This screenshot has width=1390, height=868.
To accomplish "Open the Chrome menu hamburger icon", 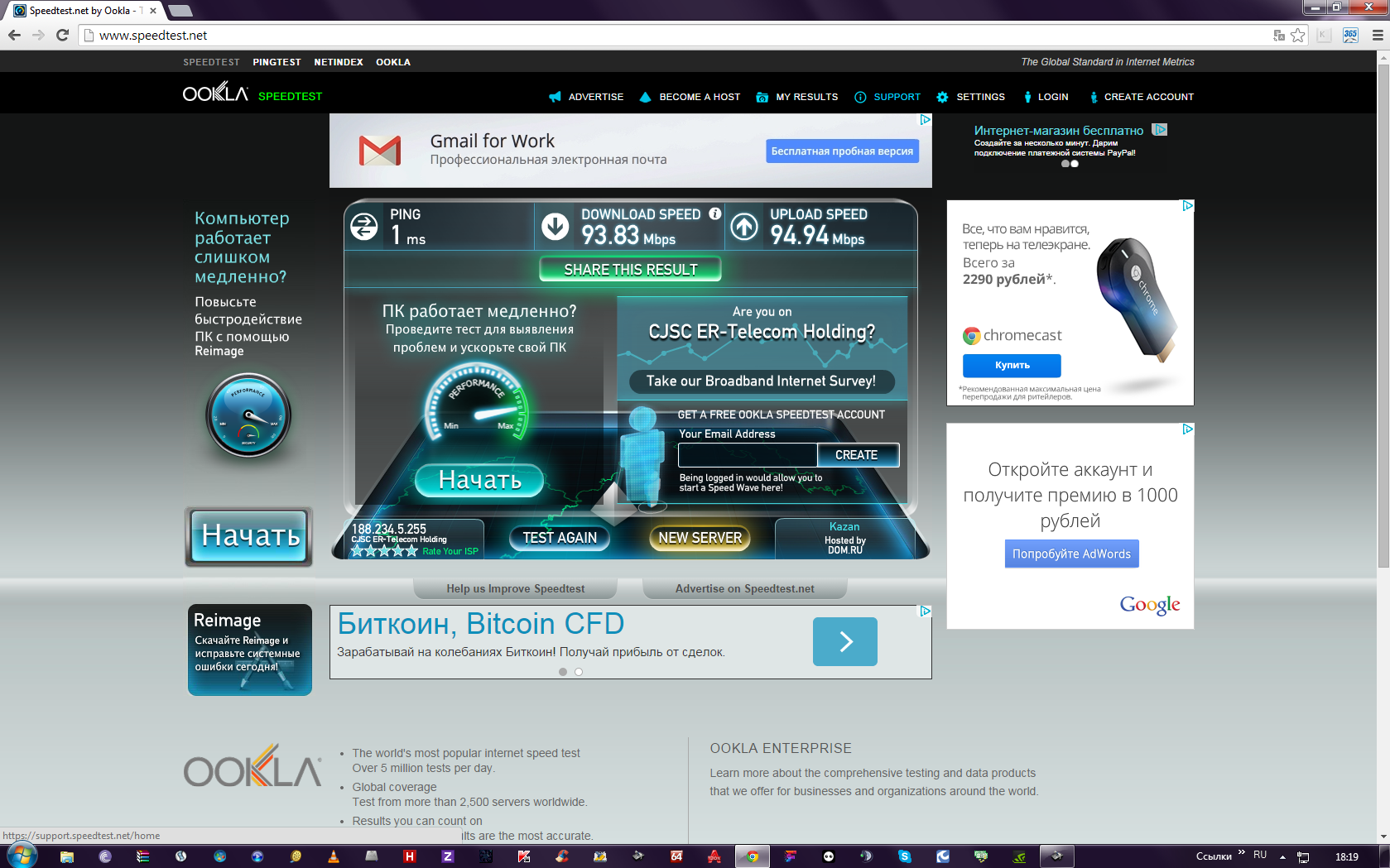I will click(x=1378, y=35).
